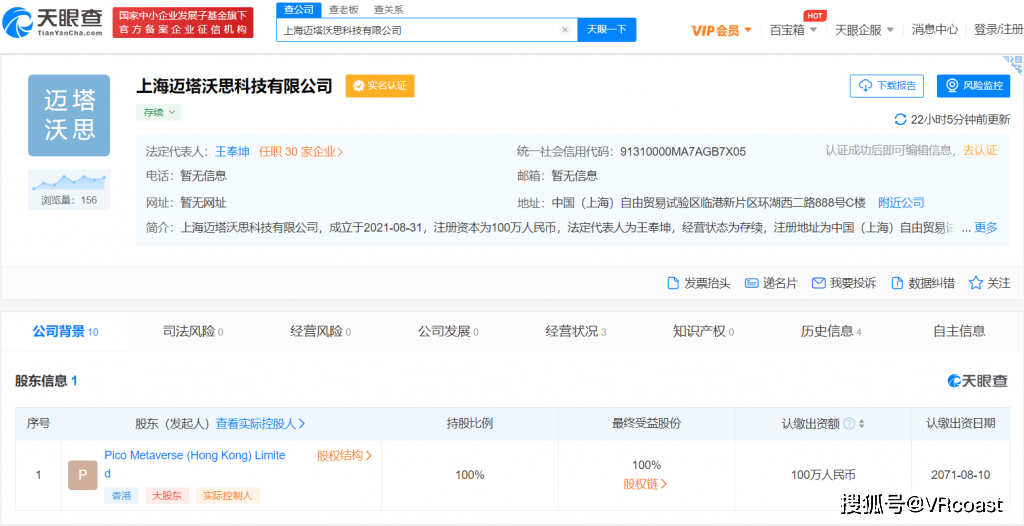Click the 消息中心 link
This screenshot has height=526, width=1024.
(x=935, y=30)
